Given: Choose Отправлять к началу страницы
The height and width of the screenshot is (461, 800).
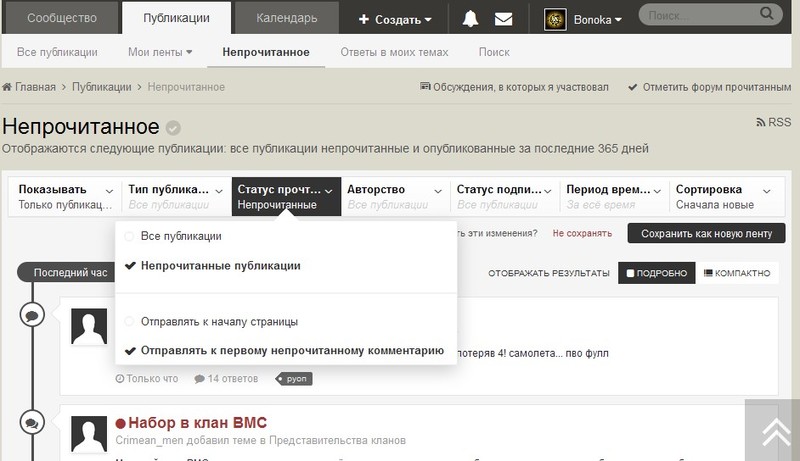Looking at the screenshot, I should (x=212, y=322).
